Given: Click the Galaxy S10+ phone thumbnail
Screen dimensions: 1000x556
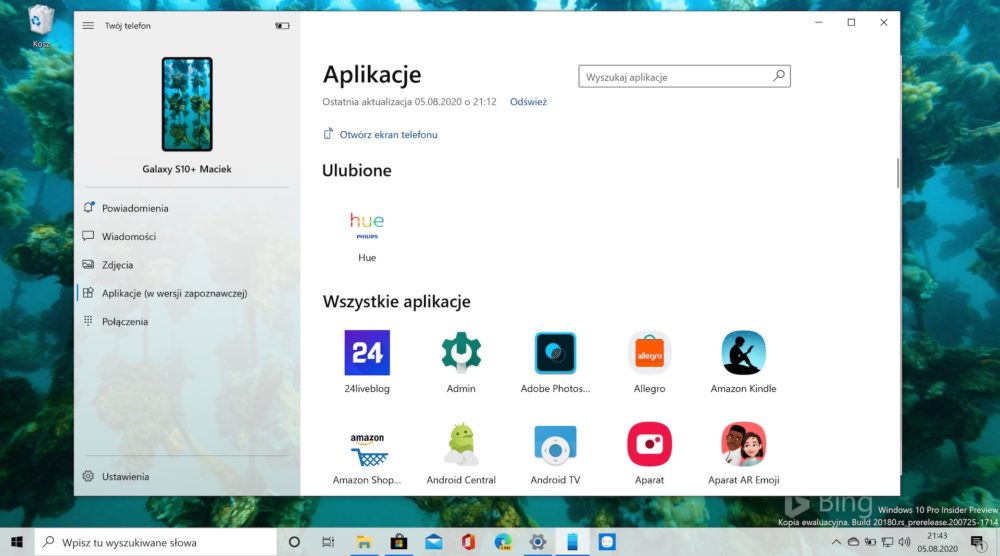Looking at the screenshot, I should click(x=187, y=104).
